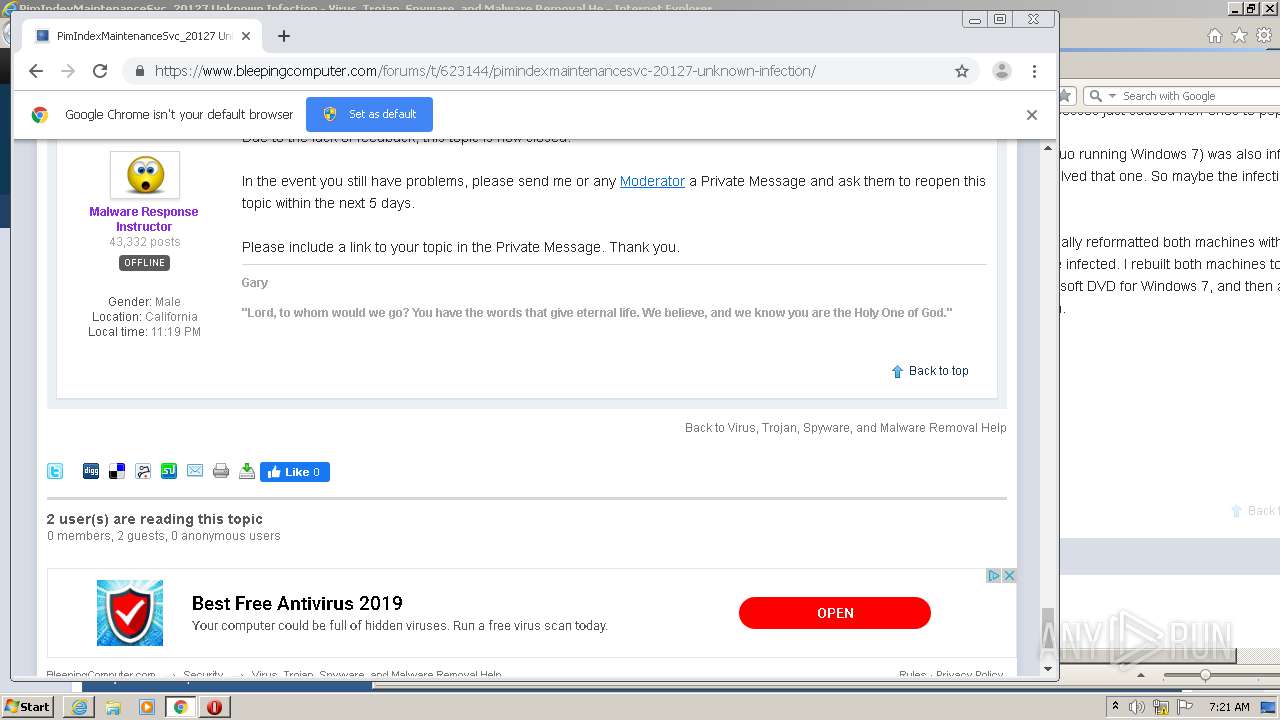Screen dimensions: 1280x720
Task: Open the Chrome profile avatar menu
Action: 1001,71
